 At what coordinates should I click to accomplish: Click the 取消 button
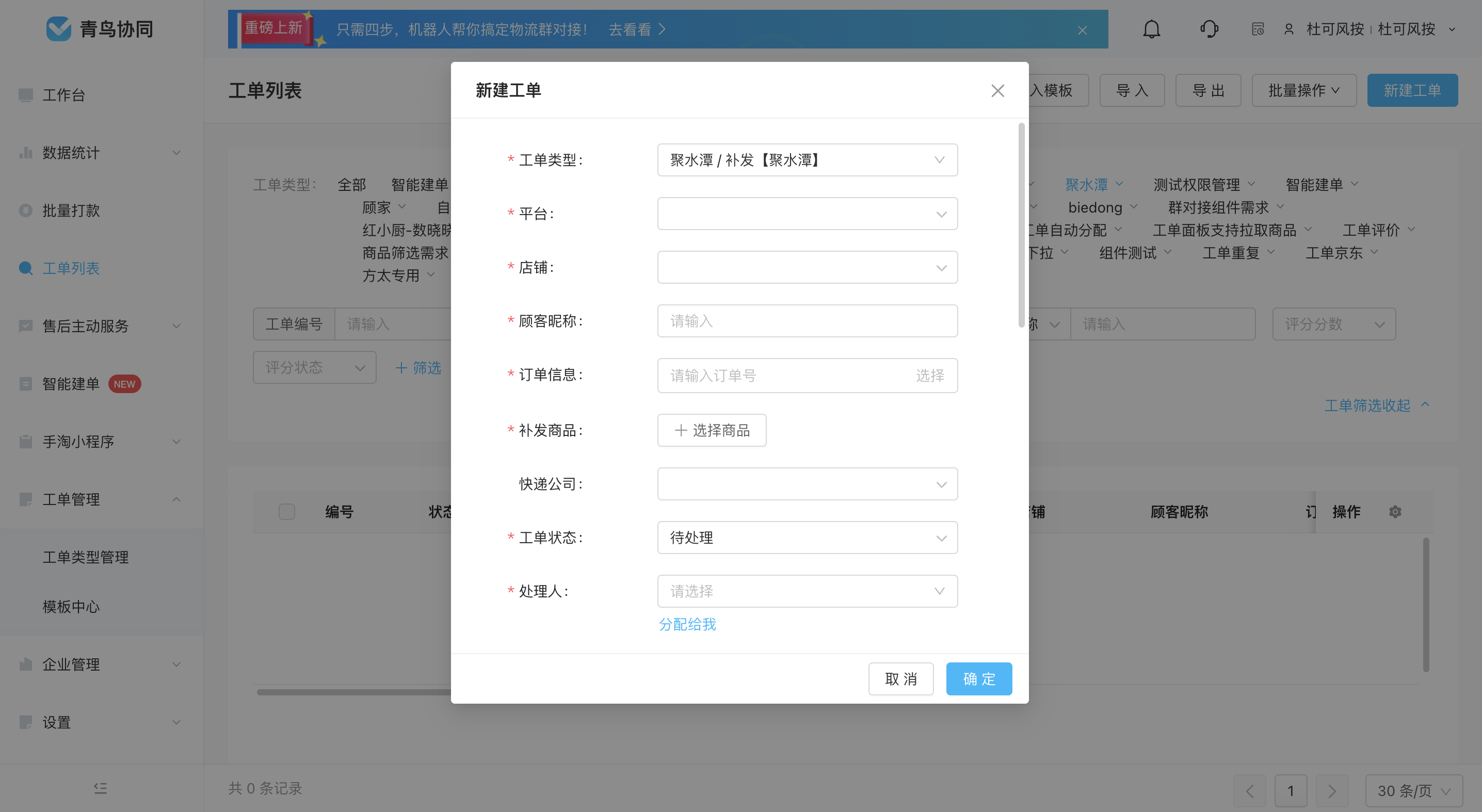[x=901, y=679]
